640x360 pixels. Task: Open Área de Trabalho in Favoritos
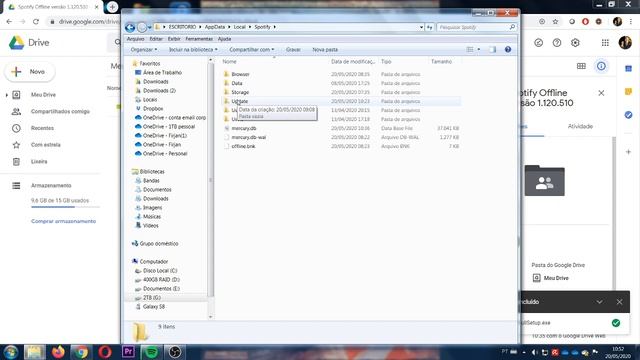coord(162,73)
